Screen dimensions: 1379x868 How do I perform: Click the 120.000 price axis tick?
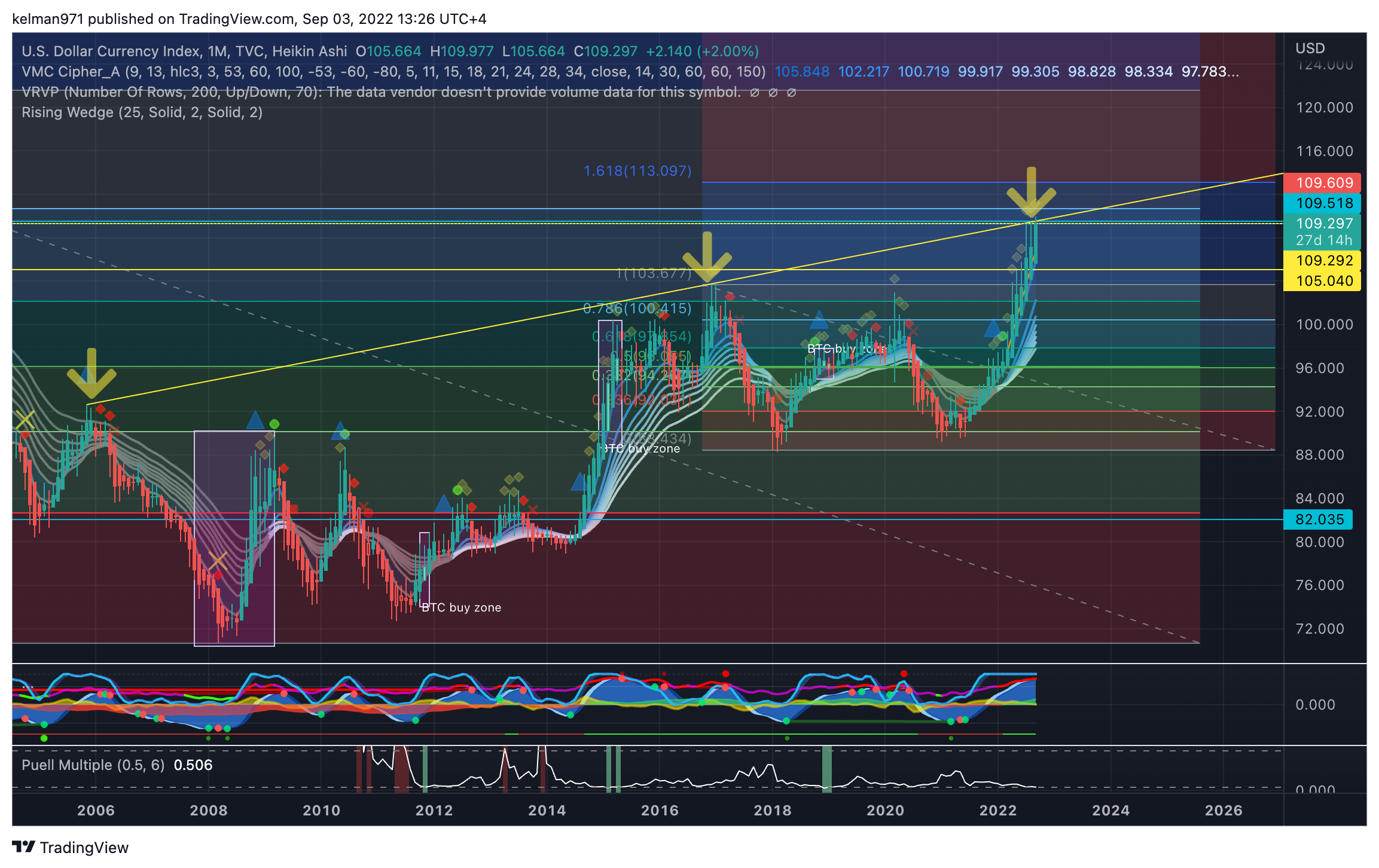[1324, 108]
